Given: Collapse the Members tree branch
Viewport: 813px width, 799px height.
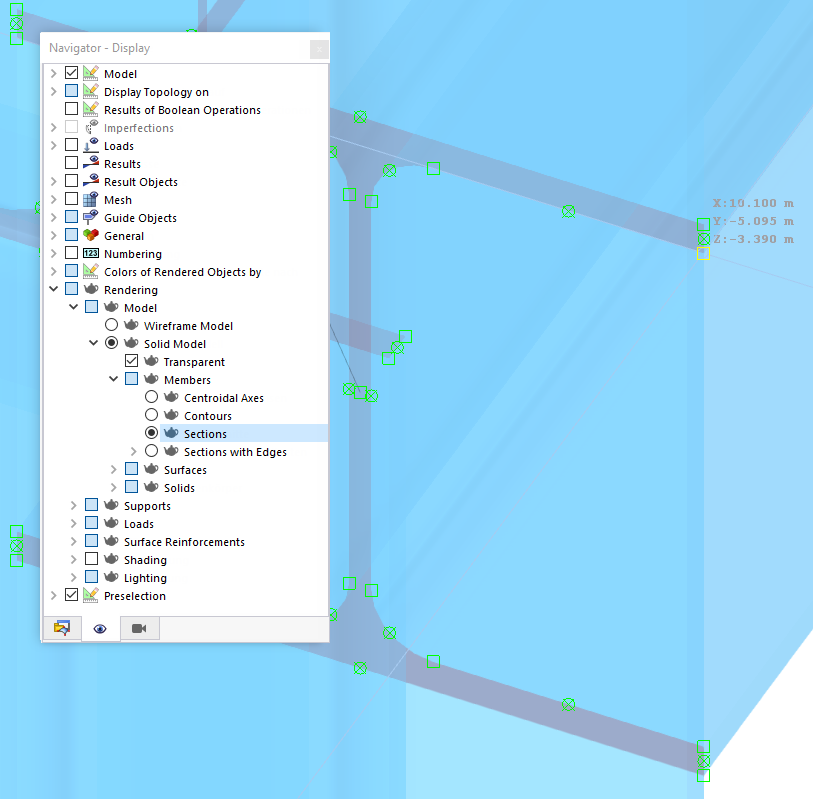Looking at the screenshot, I should (x=113, y=379).
